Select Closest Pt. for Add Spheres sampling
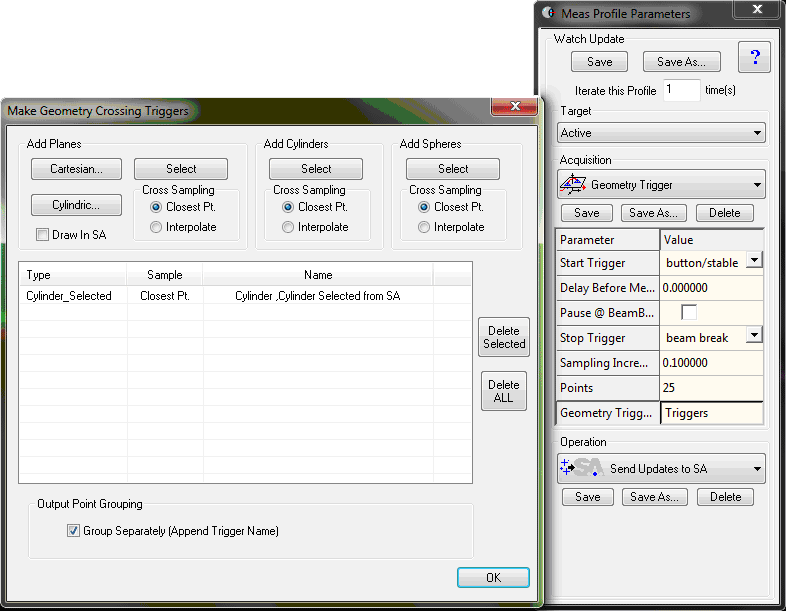 [424, 207]
